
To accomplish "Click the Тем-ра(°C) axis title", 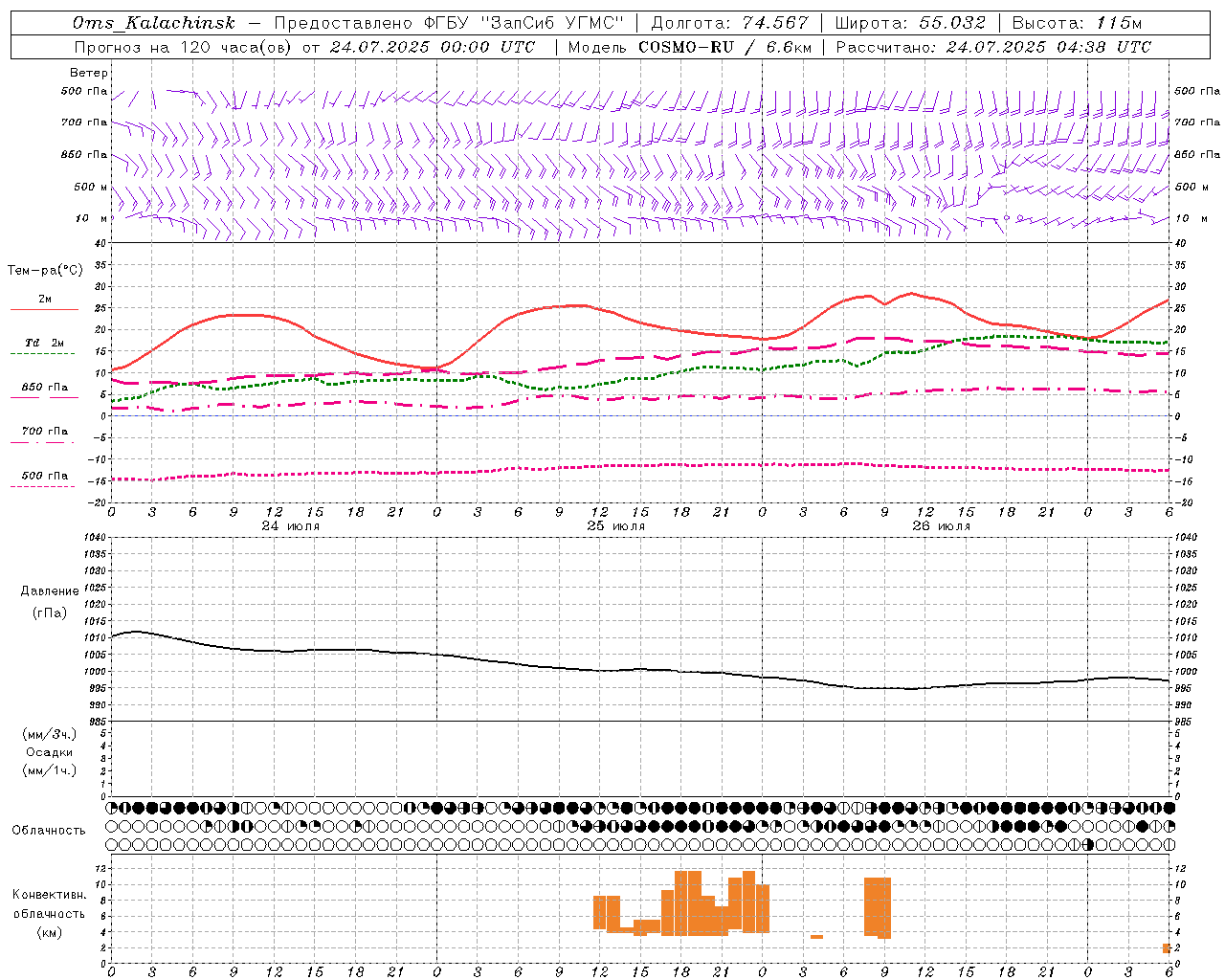I will click(x=45, y=271).
